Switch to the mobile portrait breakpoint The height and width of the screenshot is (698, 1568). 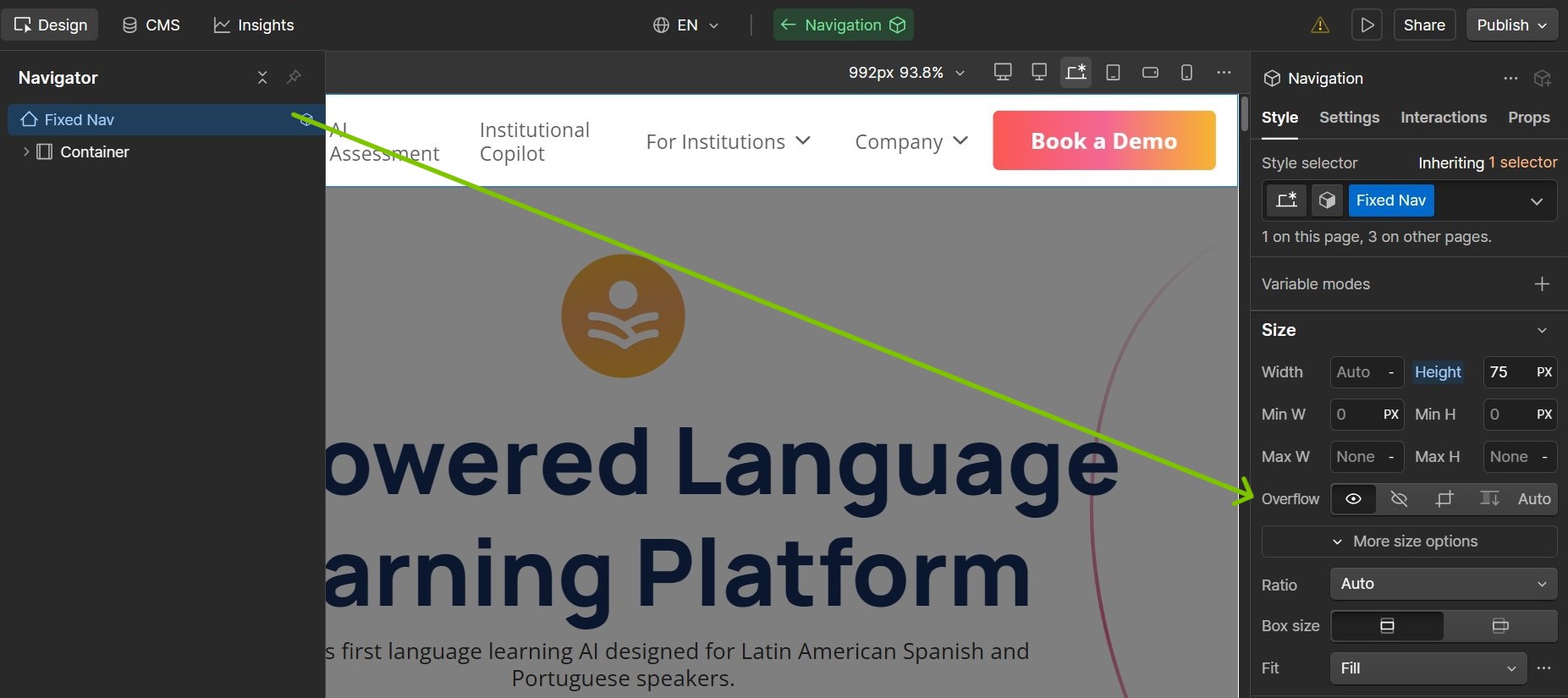1186,73
